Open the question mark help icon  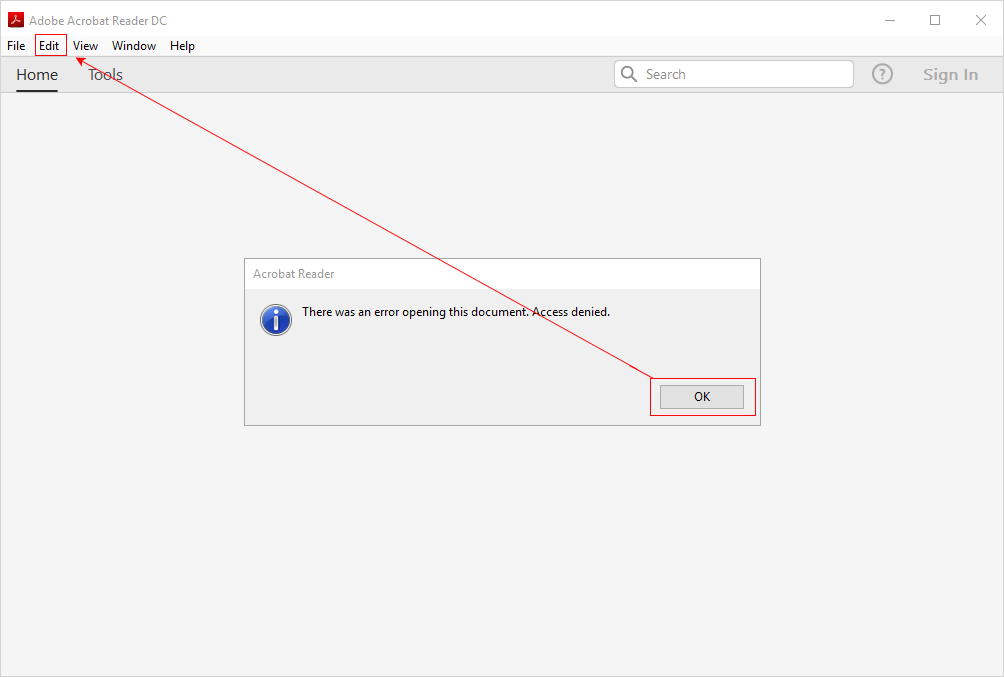click(x=882, y=74)
